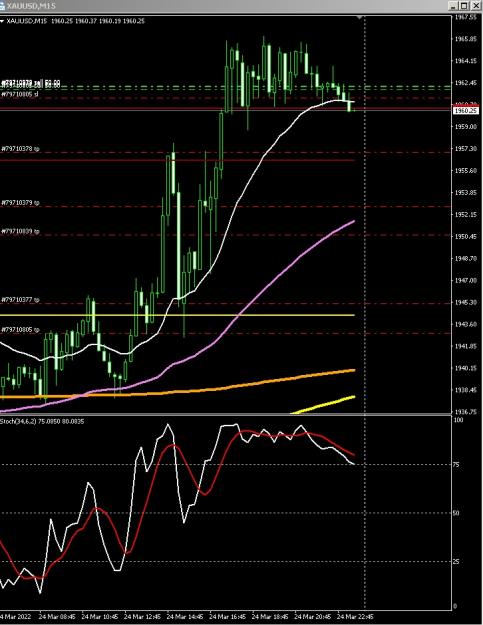This screenshot has height=625, width=483.
Task: Click price scale value 1940.15
Action: [x=465, y=368]
